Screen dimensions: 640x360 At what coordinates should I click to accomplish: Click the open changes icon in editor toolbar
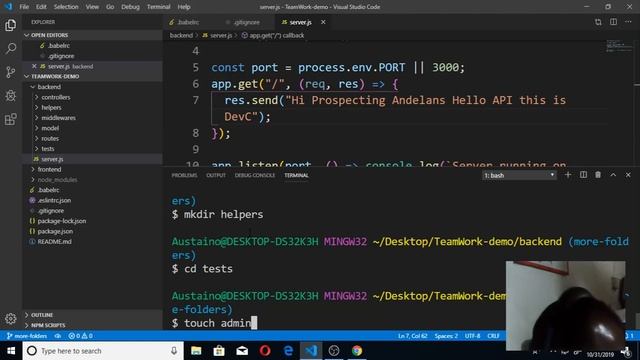(x=598, y=22)
